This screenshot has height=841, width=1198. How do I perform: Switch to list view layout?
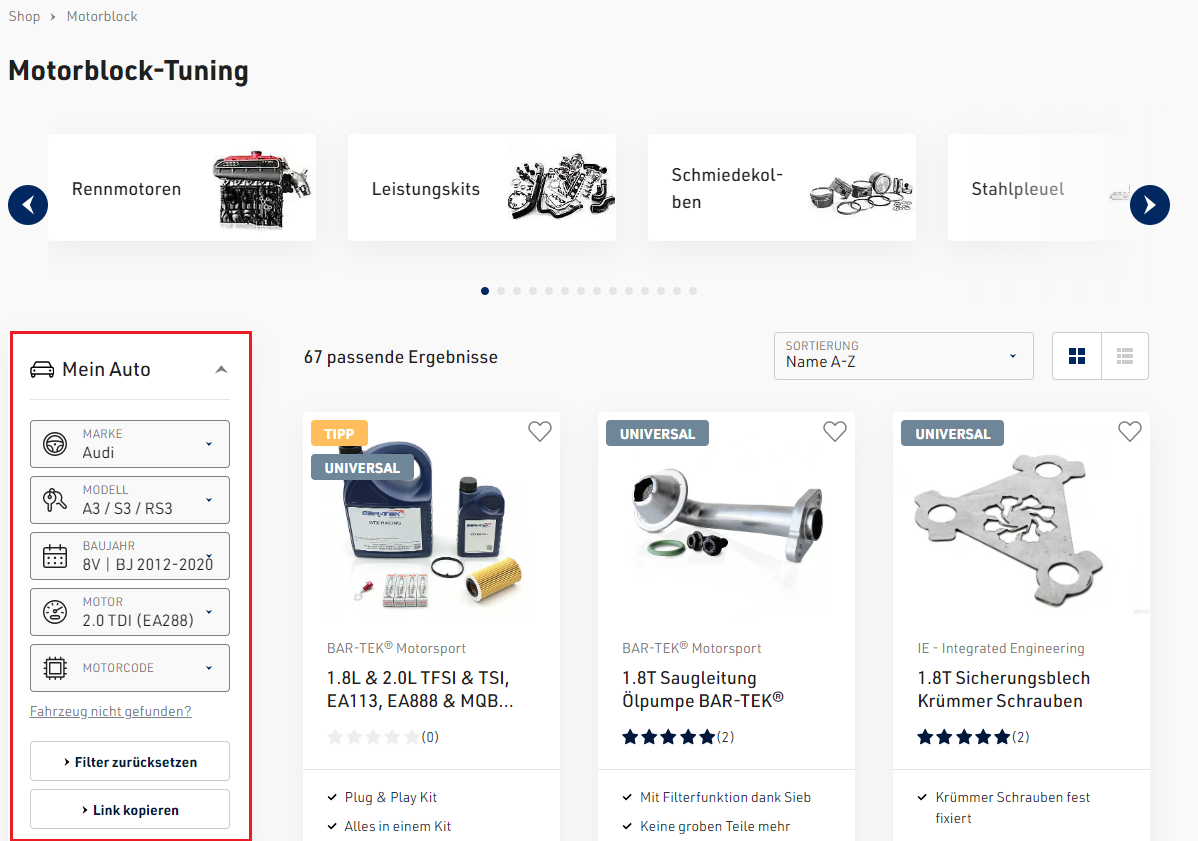click(1125, 356)
